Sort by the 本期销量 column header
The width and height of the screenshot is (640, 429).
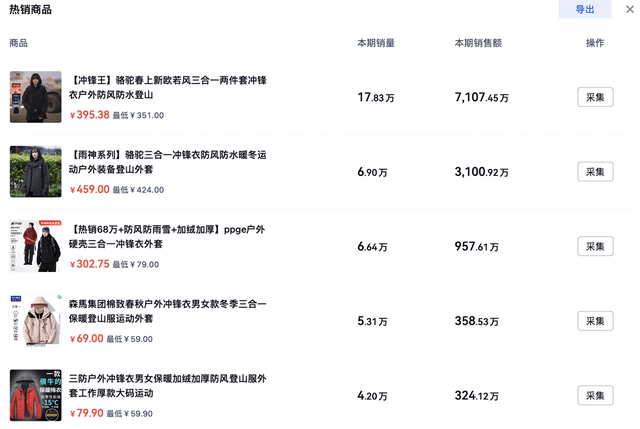tap(376, 44)
